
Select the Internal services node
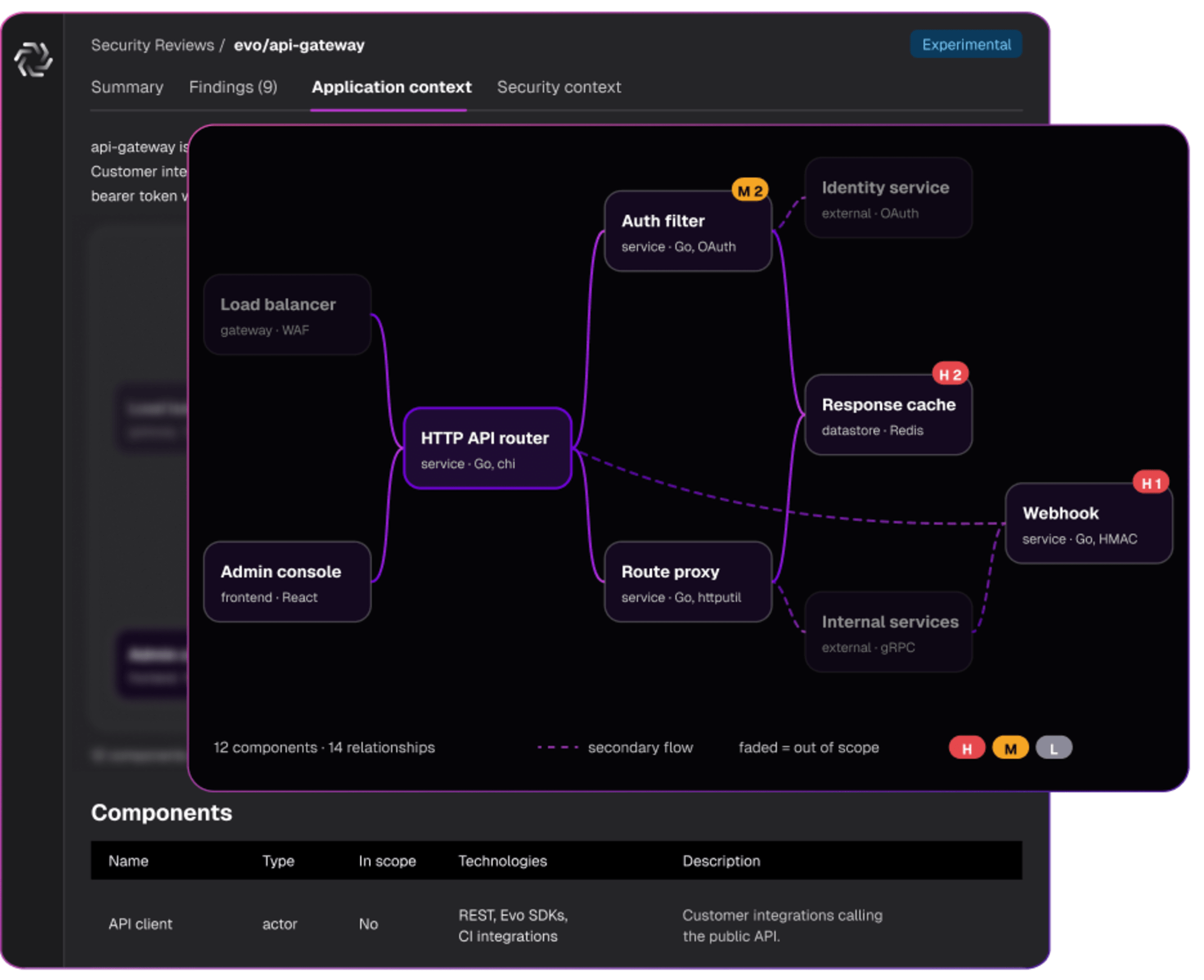tap(888, 632)
